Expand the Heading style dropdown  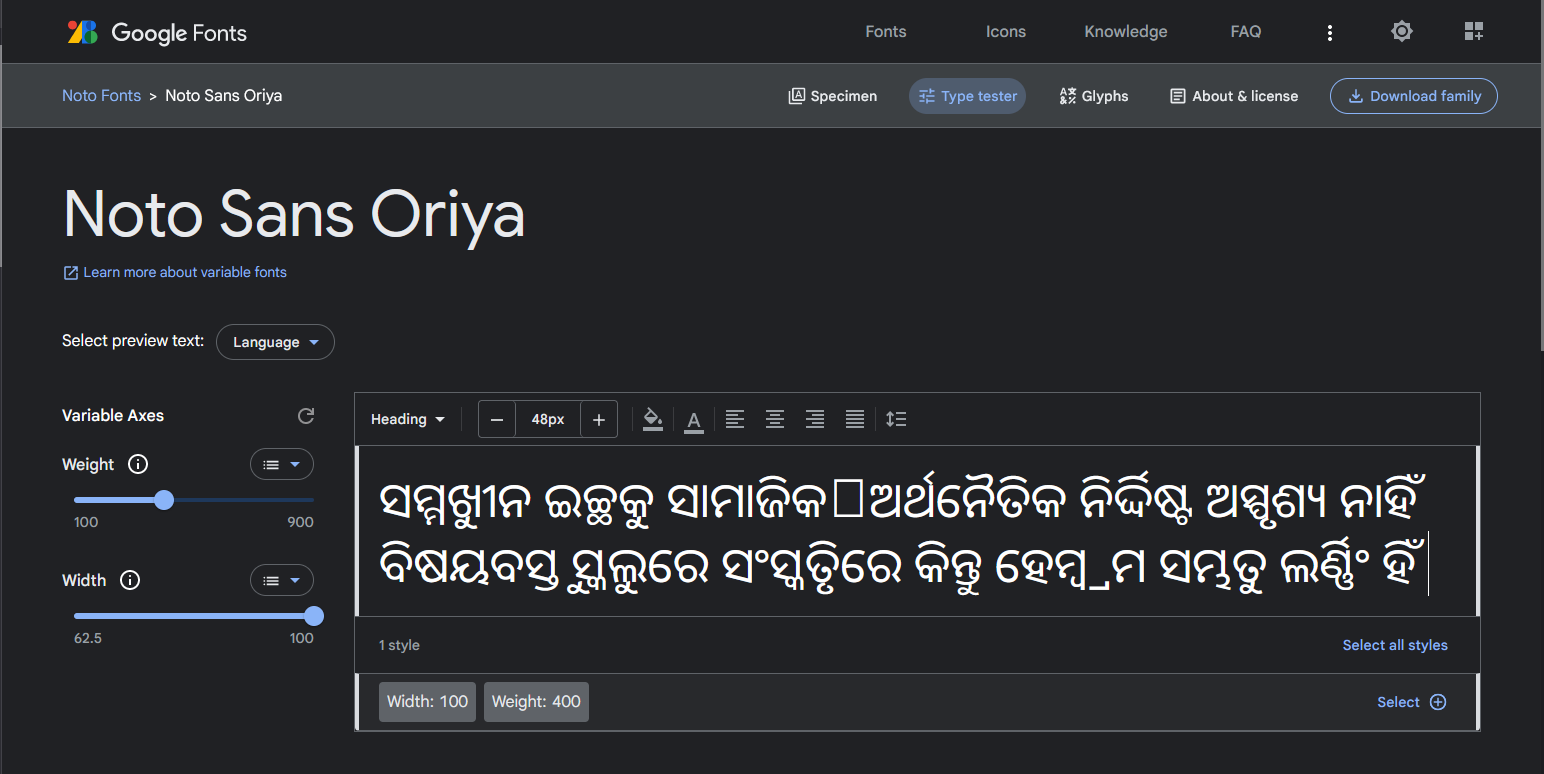[407, 420]
